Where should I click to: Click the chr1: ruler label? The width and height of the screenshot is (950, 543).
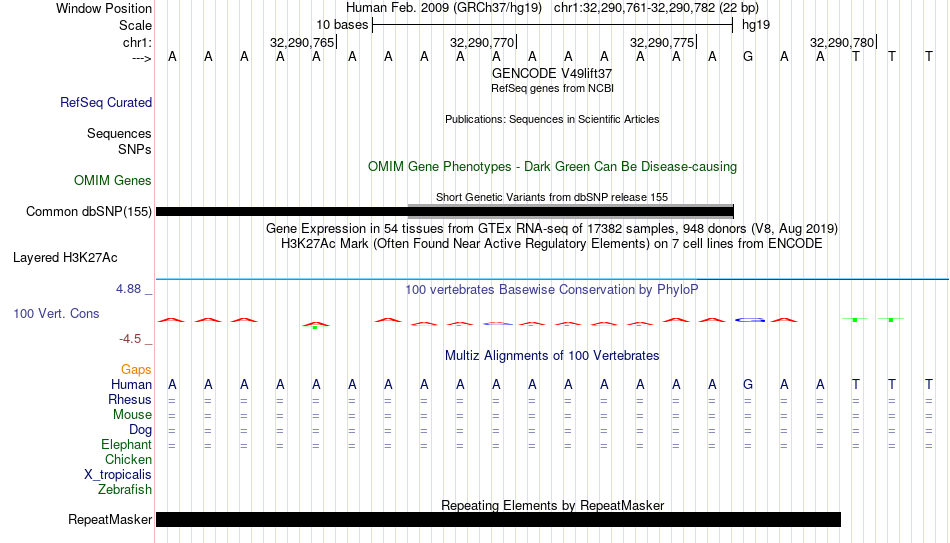pyautogui.click(x=137, y=42)
